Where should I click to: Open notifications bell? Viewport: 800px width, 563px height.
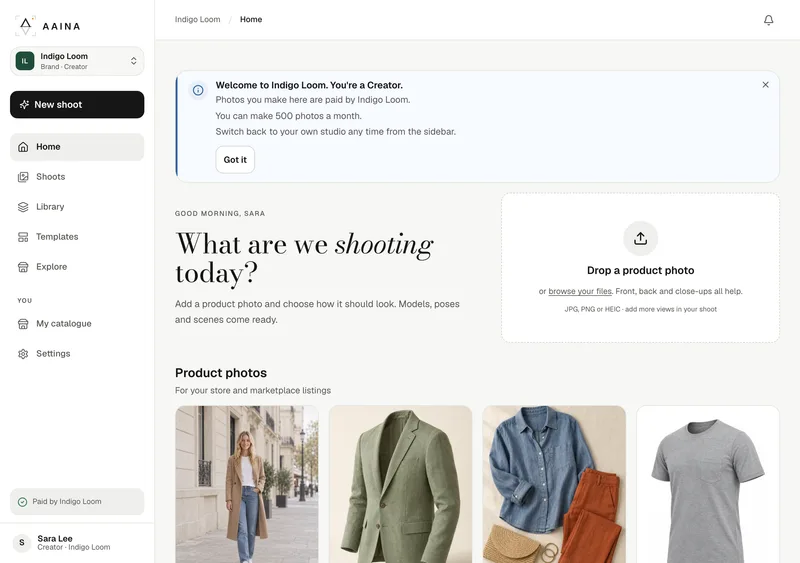[768, 20]
